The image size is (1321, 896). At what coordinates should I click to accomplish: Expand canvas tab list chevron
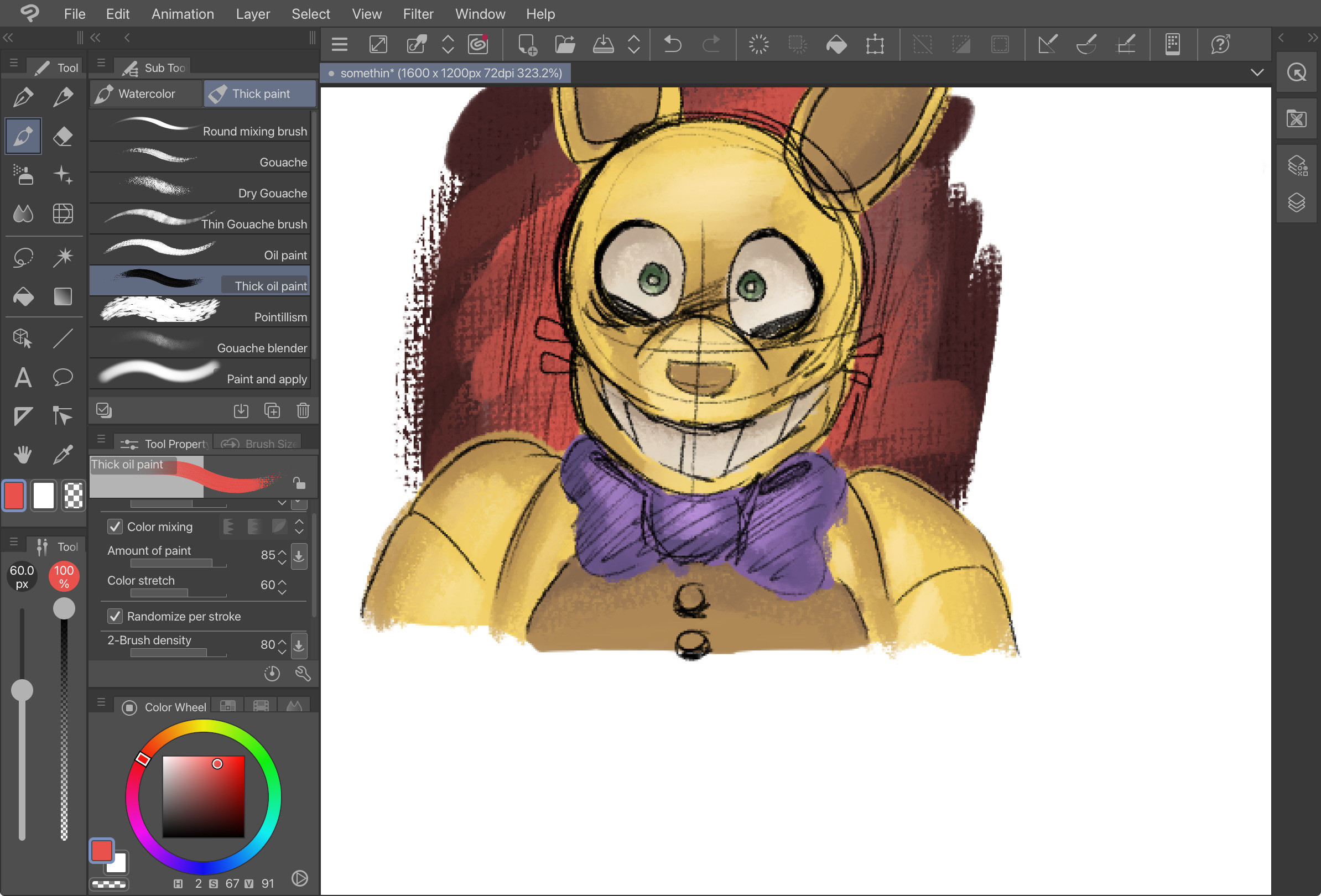coord(1257,72)
